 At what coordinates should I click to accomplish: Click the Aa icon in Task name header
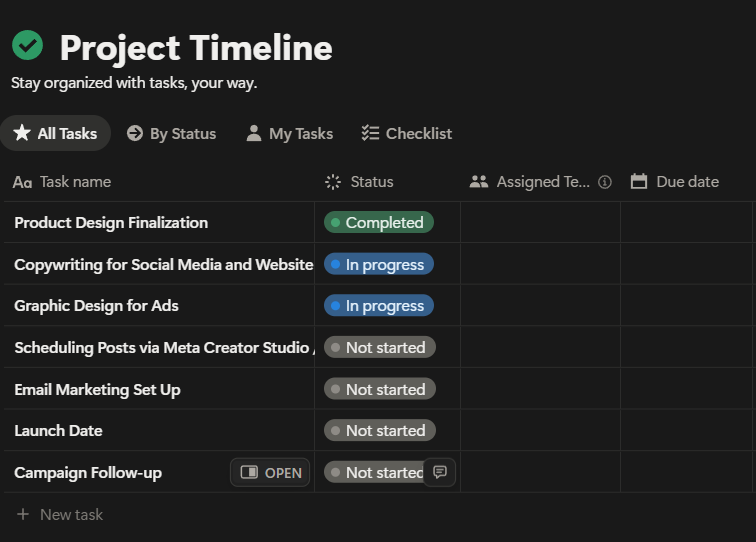(x=22, y=182)
